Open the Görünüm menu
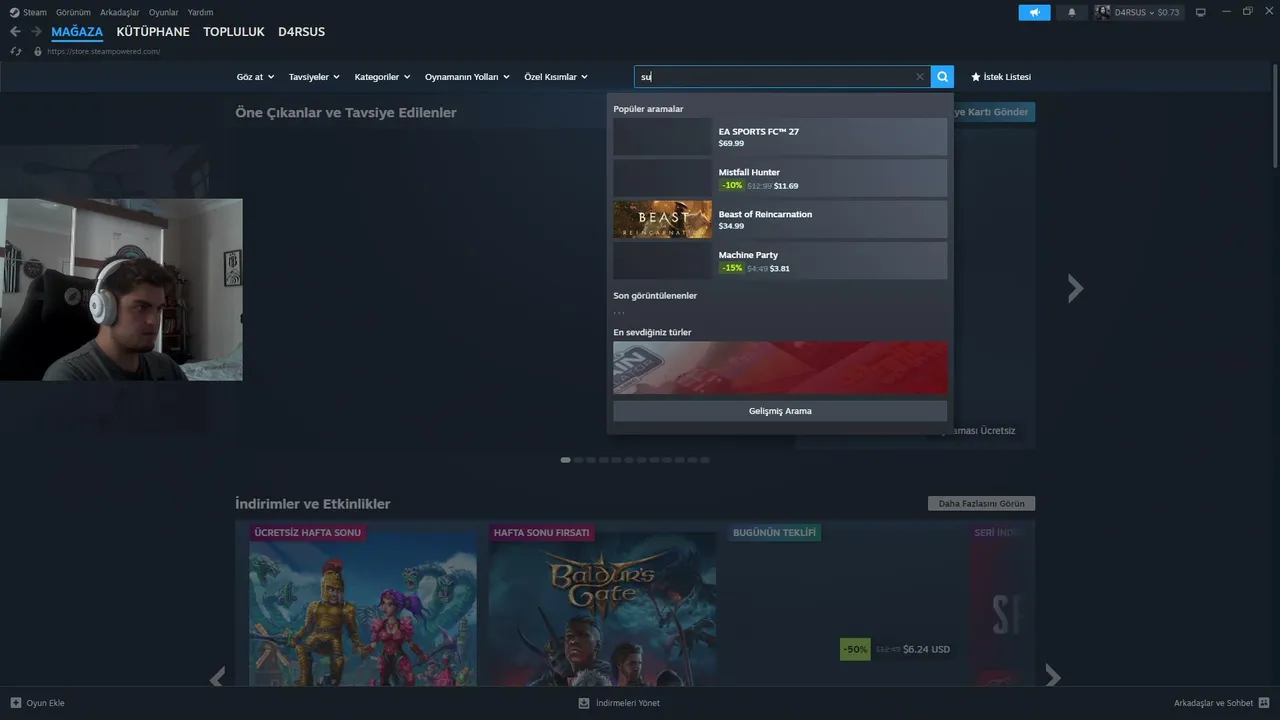Image resolution: width=1280 pixels, height=720 pixels. (73, 12)
